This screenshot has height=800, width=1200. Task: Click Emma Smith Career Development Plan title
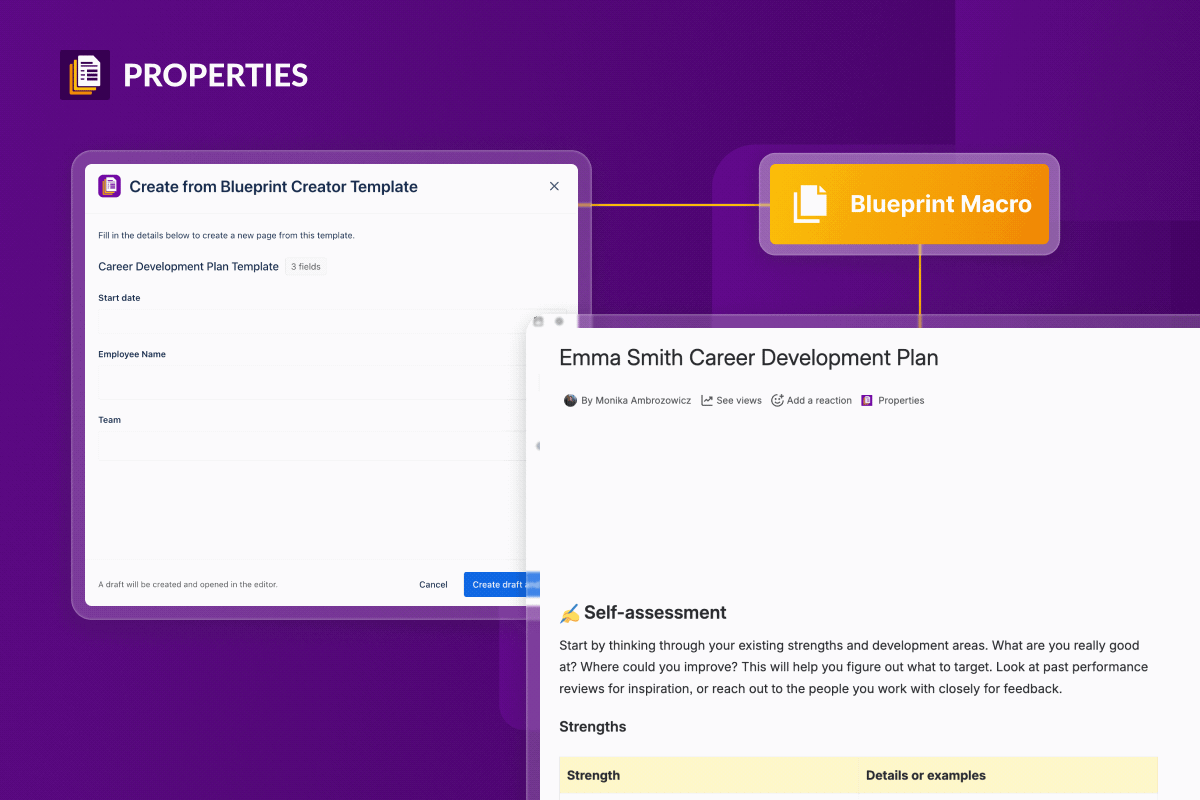click(x=749, y=358)
